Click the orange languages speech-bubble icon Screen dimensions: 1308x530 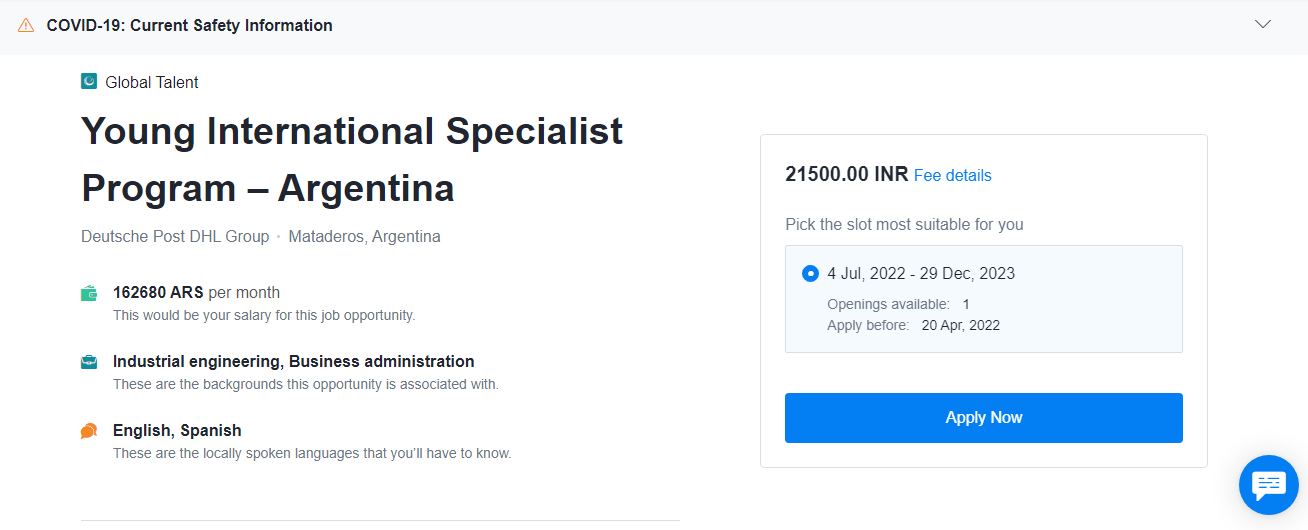89,431
